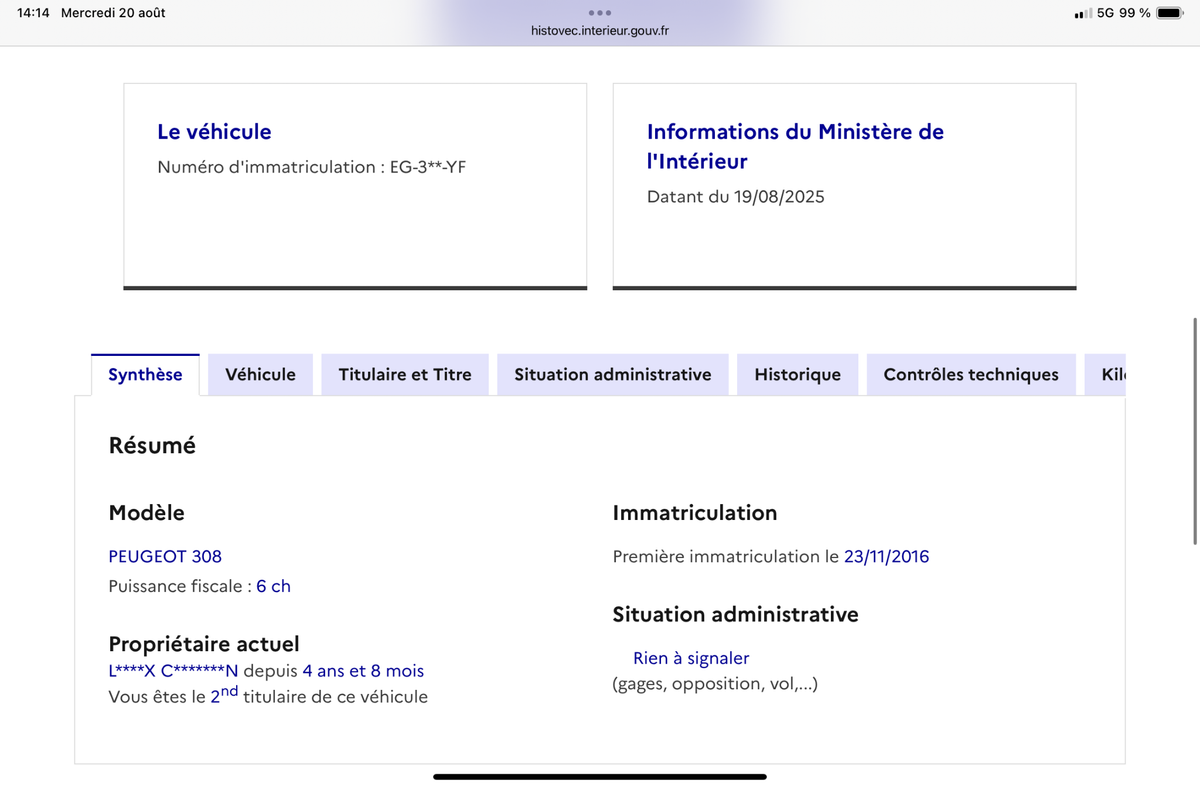Open the partially visible Kilométrage tab
The image size is (1200, 788).
click(x=1105, y=375)
